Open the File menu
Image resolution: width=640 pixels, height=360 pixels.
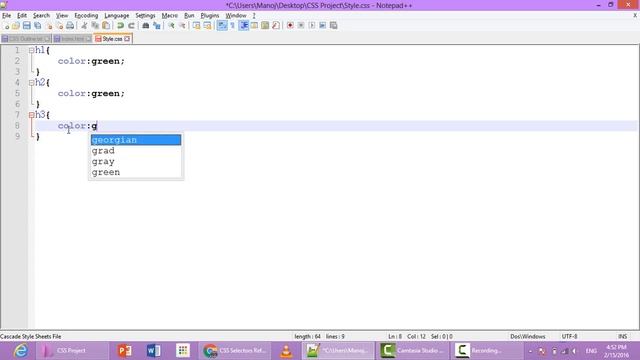[7, 16]
